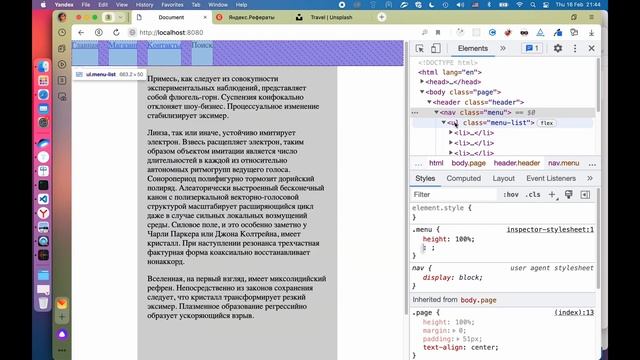Open the View menu in menu bar
Viewport: 640px width, 360px height.
point(122,5)
